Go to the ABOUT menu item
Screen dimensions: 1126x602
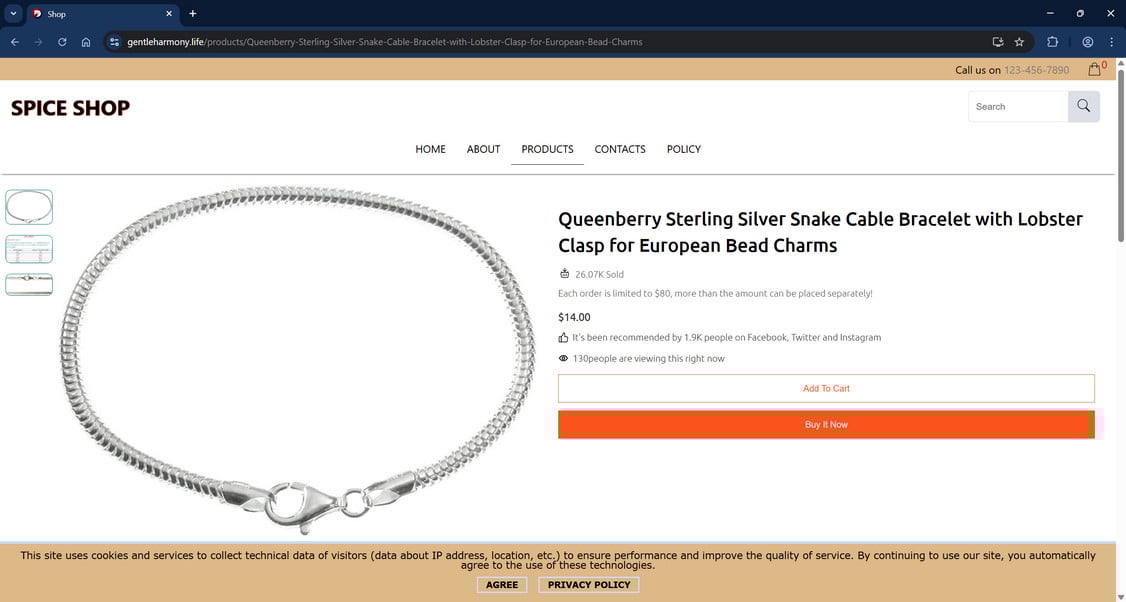tap(483, 149)
